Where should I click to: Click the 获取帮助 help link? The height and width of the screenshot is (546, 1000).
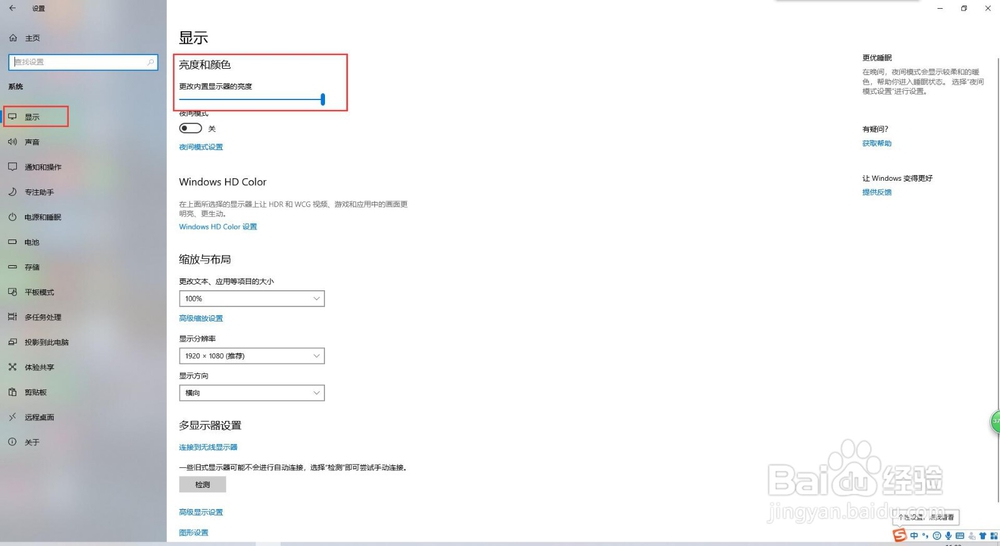click(x=877, y=144)
